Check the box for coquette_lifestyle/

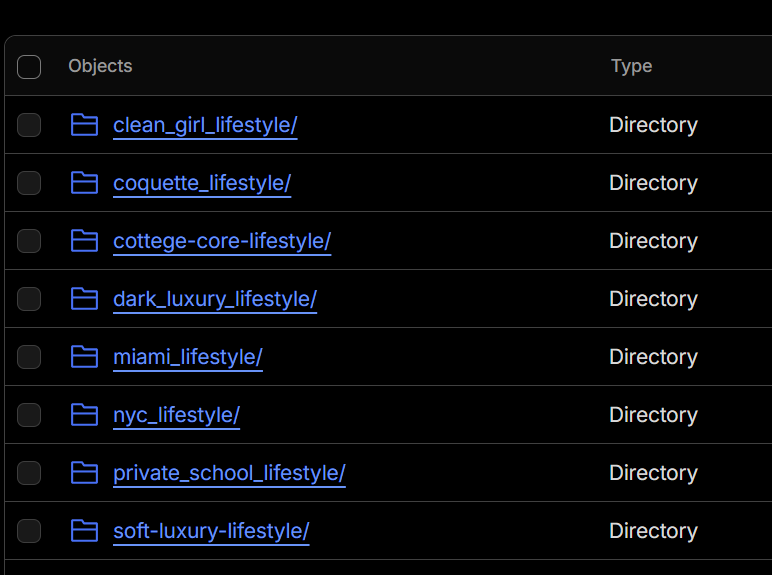(29, 183)
